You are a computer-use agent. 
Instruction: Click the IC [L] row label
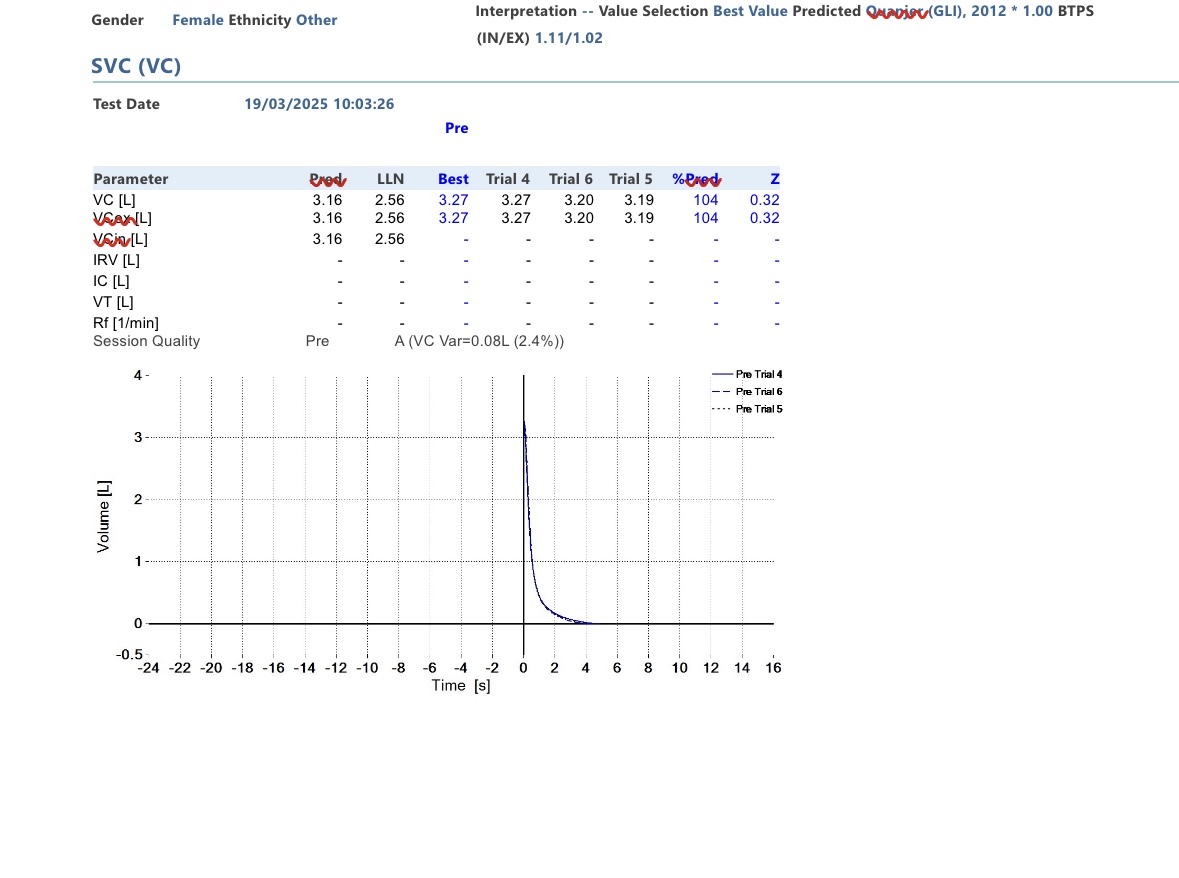pyautogui.click(x=111, y=281)
